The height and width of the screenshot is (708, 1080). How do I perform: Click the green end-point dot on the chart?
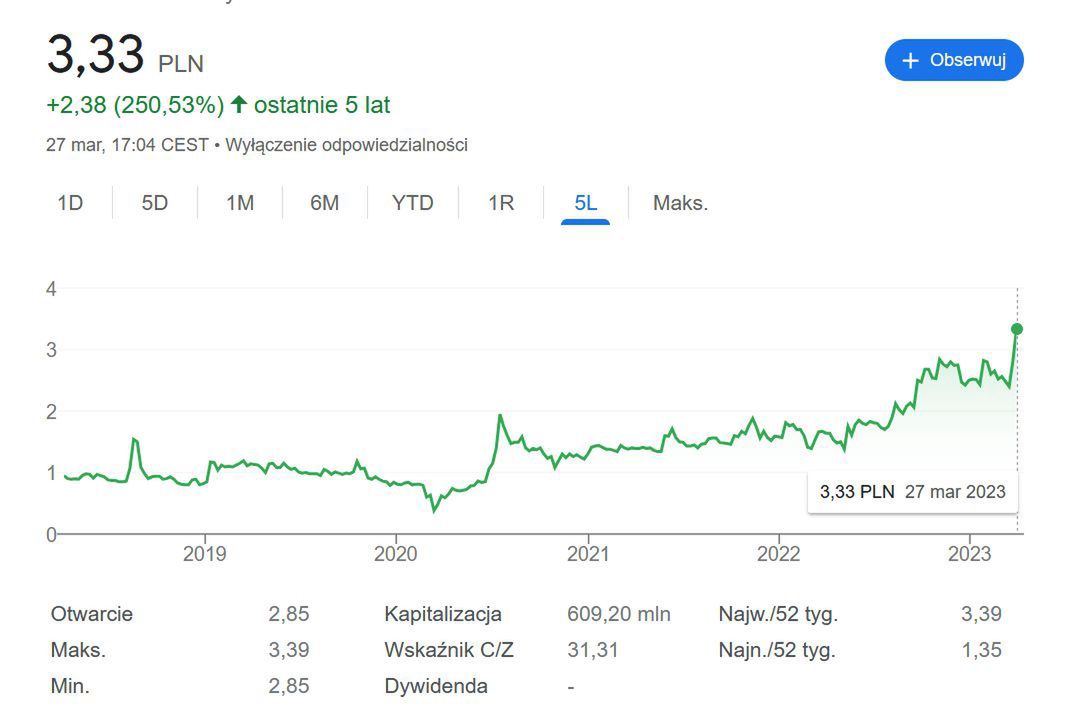tap(1017, 329)
